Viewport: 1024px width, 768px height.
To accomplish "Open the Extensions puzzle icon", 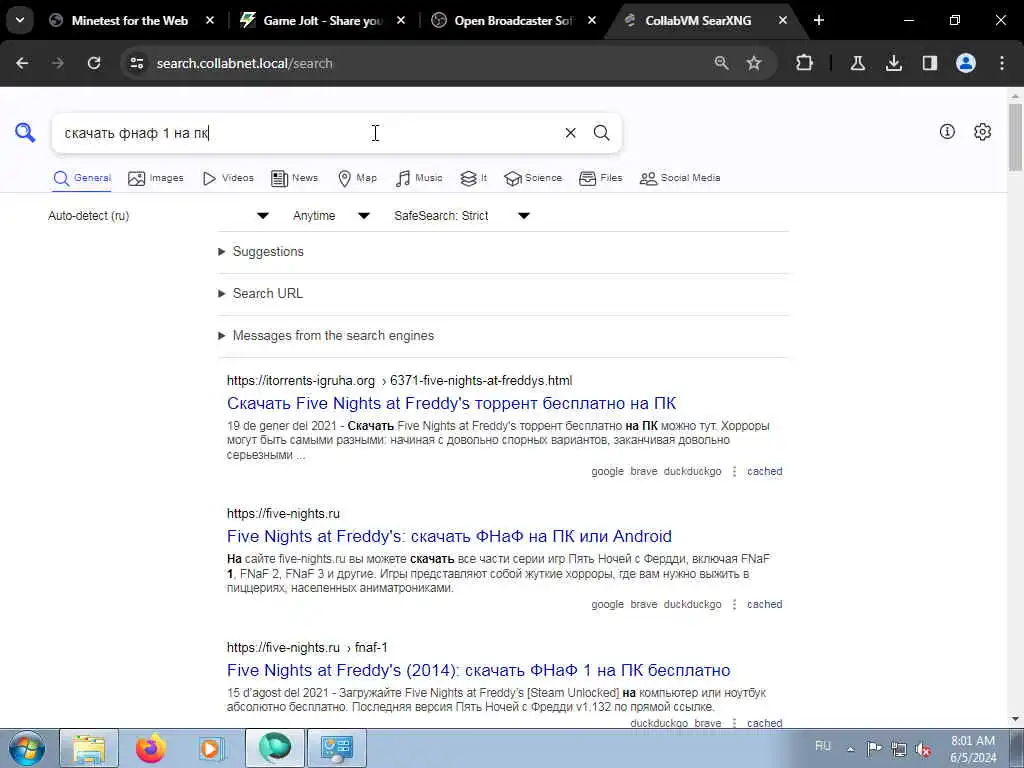I will [x=805, y=63].
